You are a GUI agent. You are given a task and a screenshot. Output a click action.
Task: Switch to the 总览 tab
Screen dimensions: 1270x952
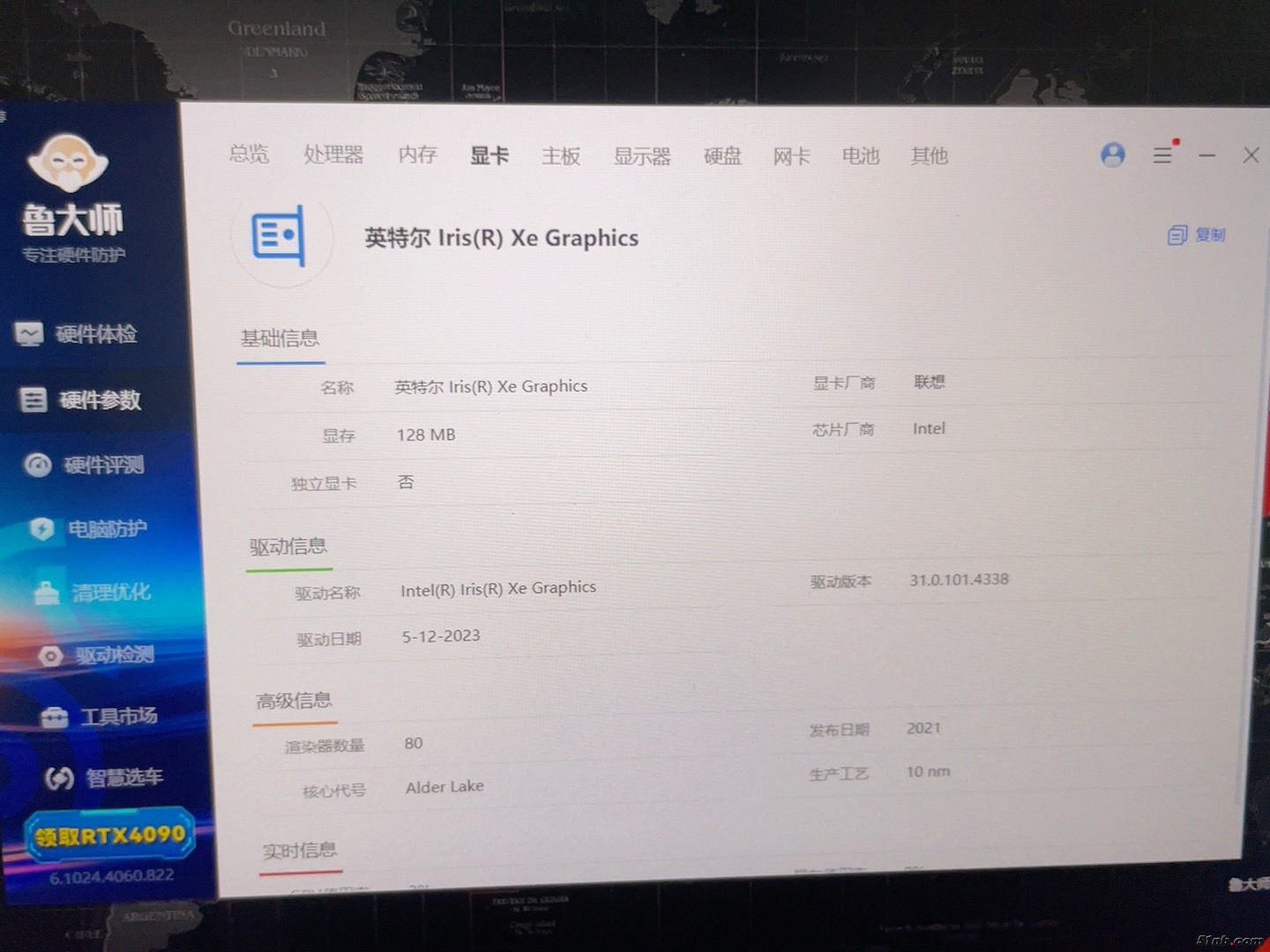(x=249, y=153)
